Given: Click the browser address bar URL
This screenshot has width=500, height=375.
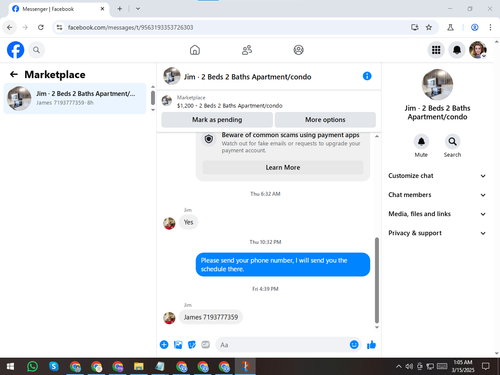Looking at the screenshot, I should click(130, 27).
